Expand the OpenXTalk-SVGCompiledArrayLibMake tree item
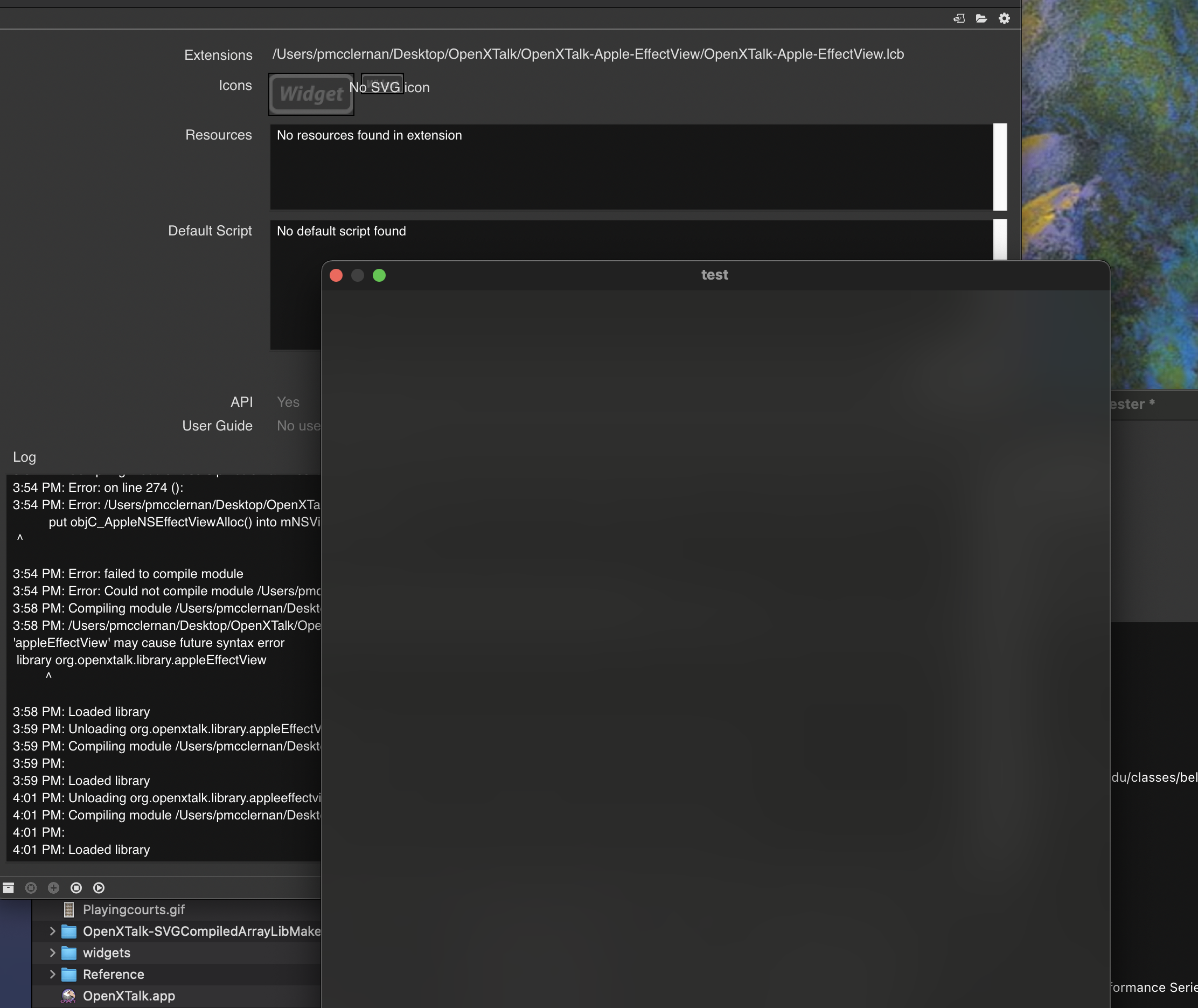Screen dimensions: 1198x1008 click(x=51, y=930)
